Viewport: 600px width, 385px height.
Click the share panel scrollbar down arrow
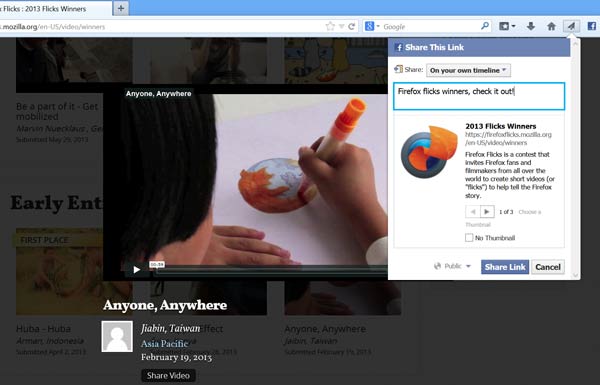point(575,275)
